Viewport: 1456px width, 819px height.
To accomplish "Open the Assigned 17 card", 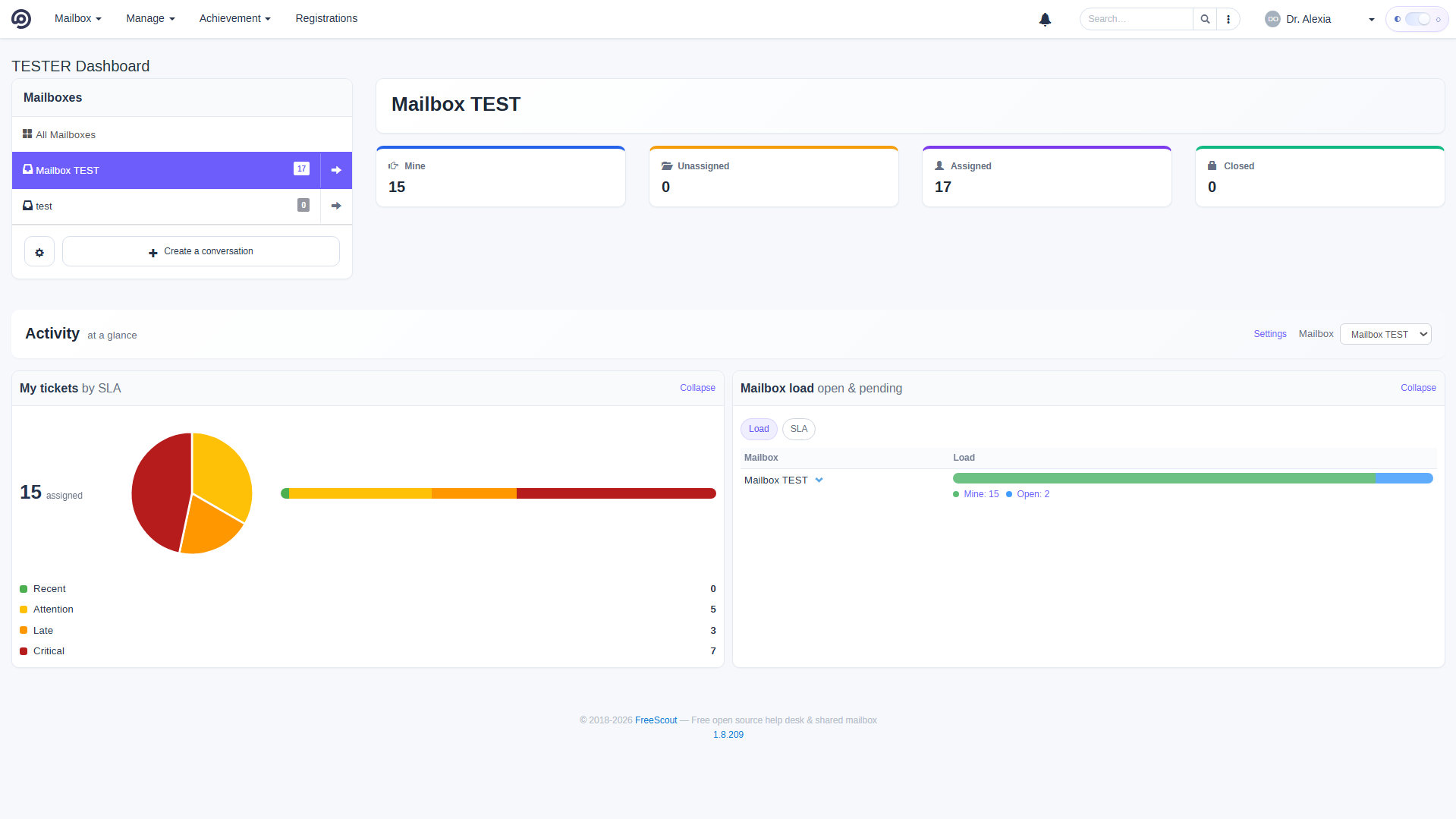I will (x=1047, y=176).
